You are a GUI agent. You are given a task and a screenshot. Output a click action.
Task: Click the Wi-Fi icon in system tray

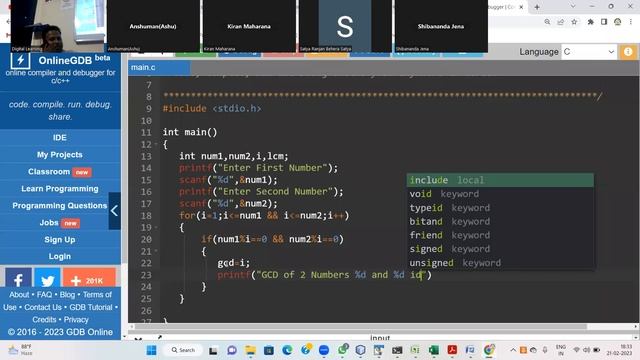[x=576, y=350]
